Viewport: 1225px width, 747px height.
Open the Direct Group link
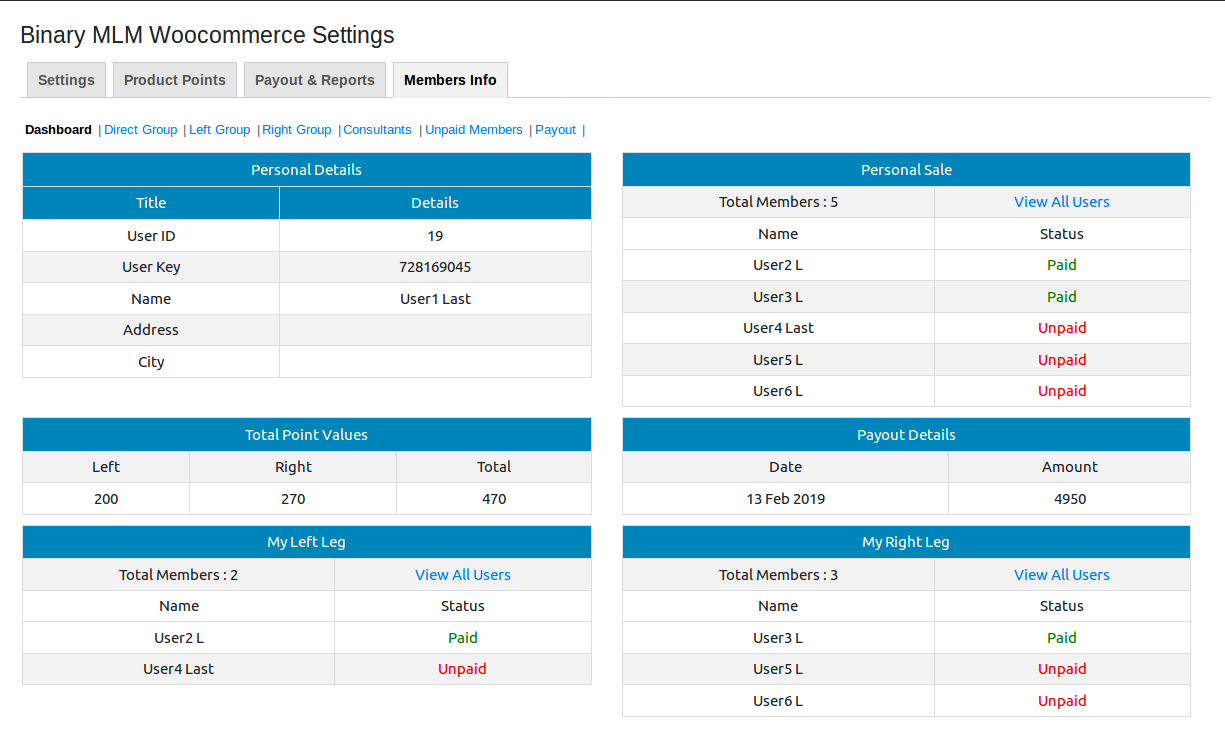[x=140, y=130]
